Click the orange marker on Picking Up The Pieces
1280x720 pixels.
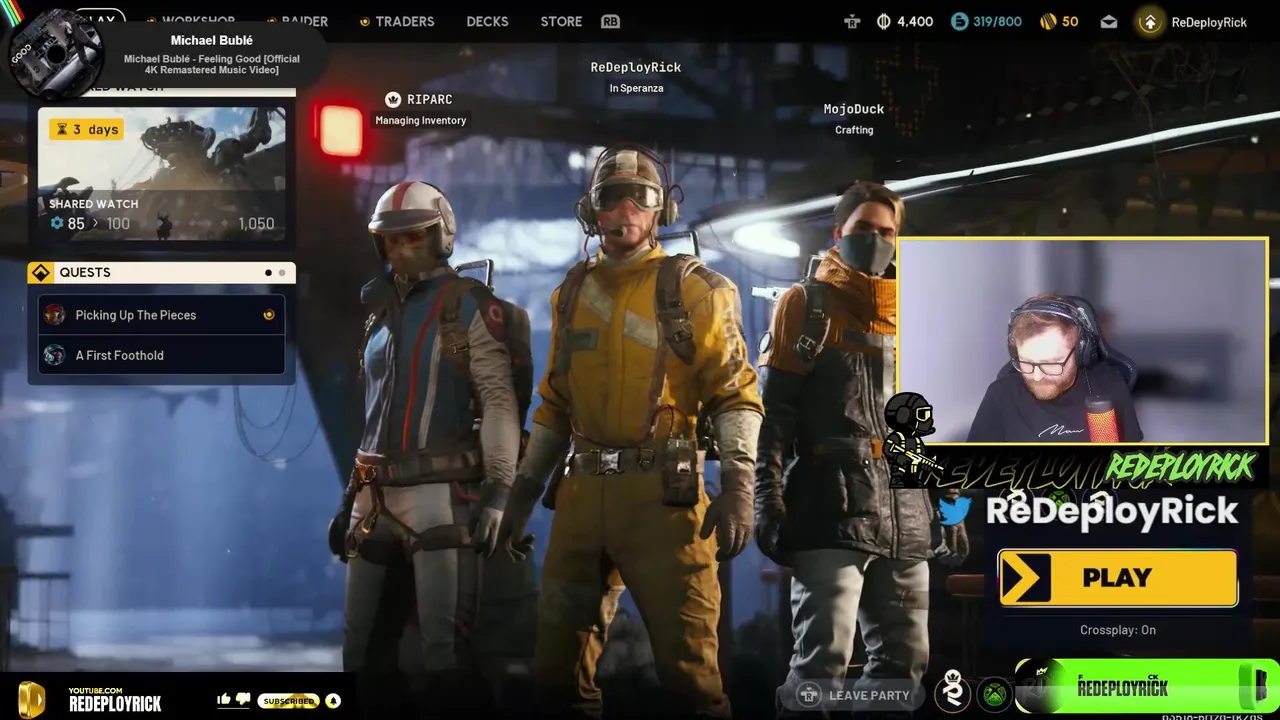coord(268,315)
